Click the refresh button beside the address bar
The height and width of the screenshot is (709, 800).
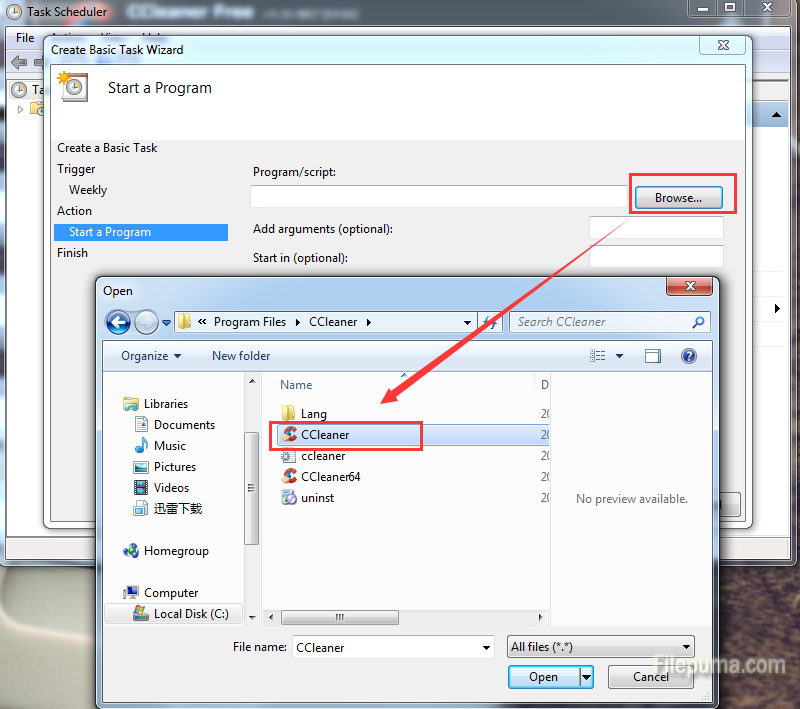[490, 322]
